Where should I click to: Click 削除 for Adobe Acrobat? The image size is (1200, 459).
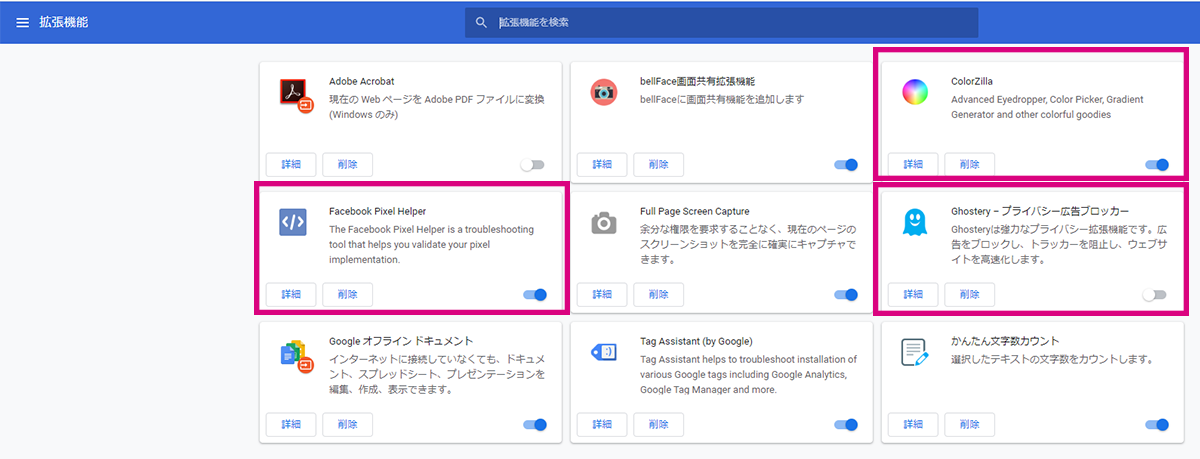tap(347, 165)
